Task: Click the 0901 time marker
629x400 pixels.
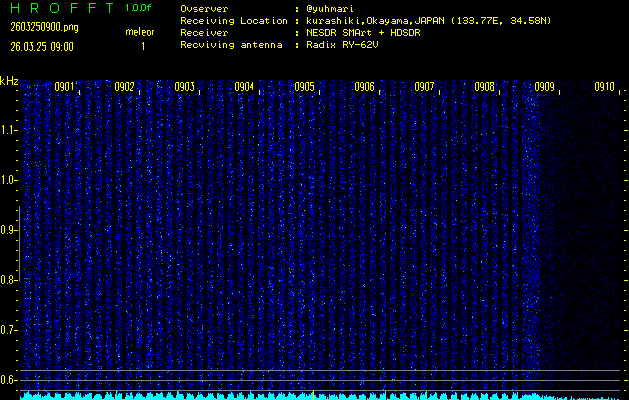Action: 64,87
